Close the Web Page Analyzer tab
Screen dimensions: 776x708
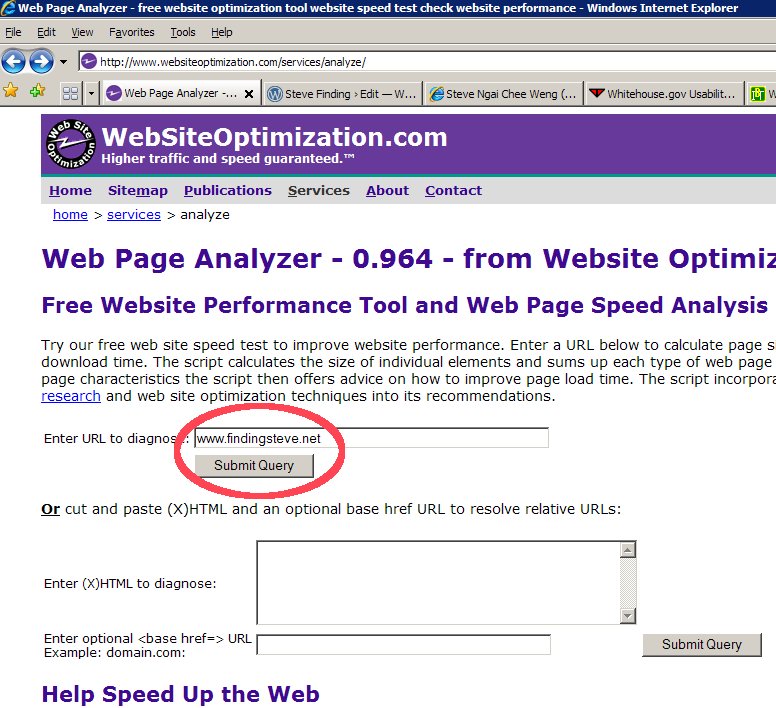click(x=249, y=94)
